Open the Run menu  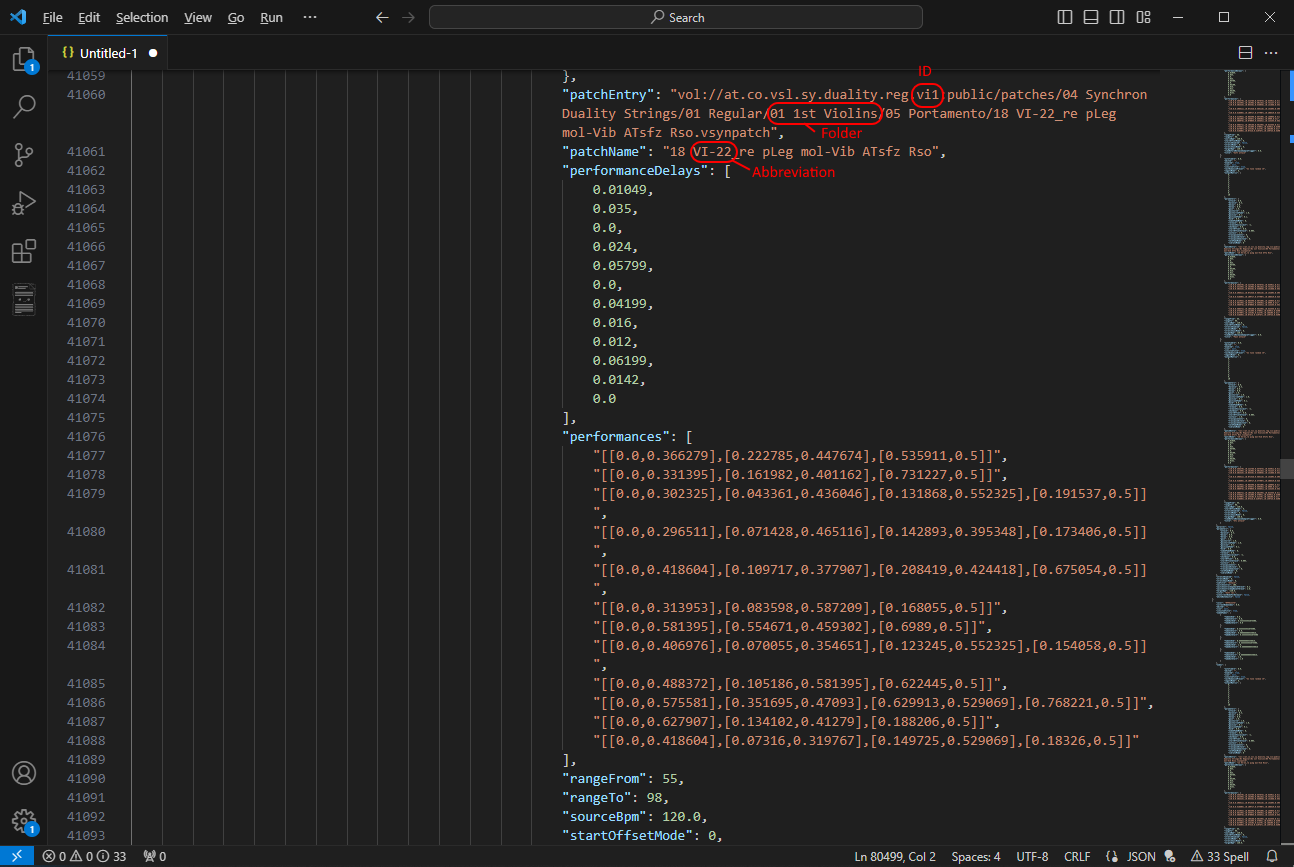coord(271,18)
